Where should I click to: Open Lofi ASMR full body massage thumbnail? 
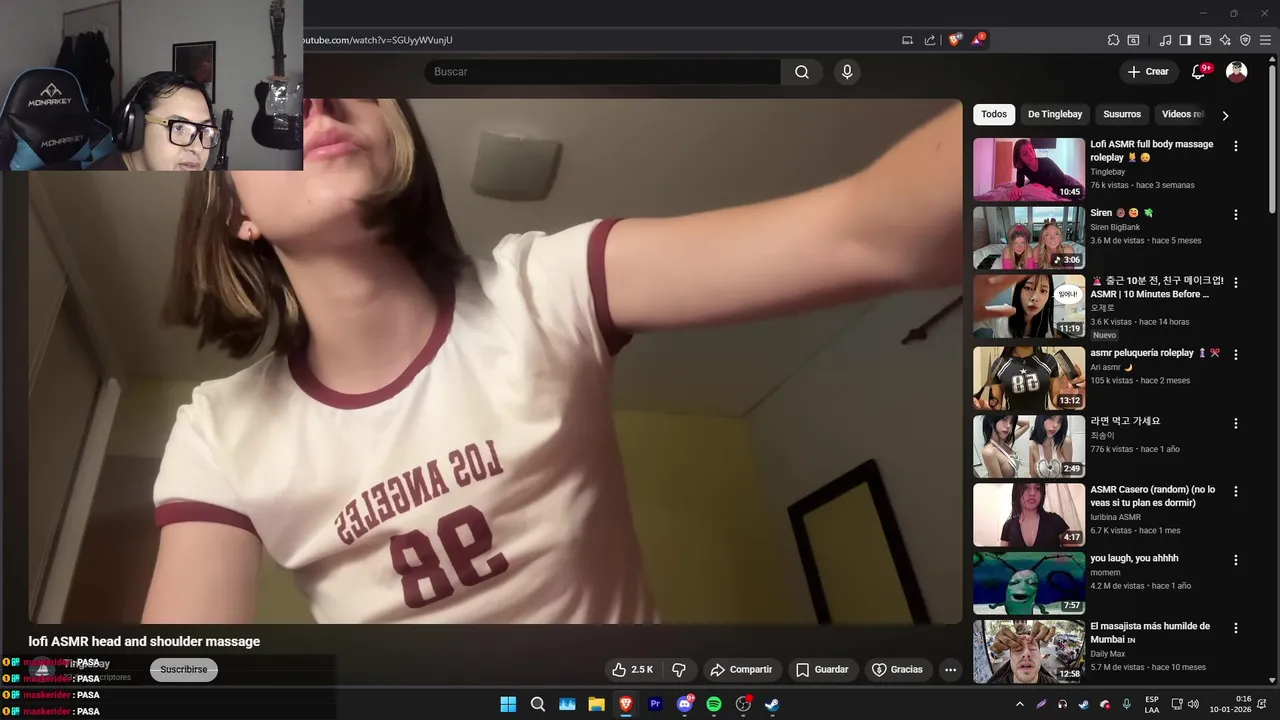(x=1029, y=169)
